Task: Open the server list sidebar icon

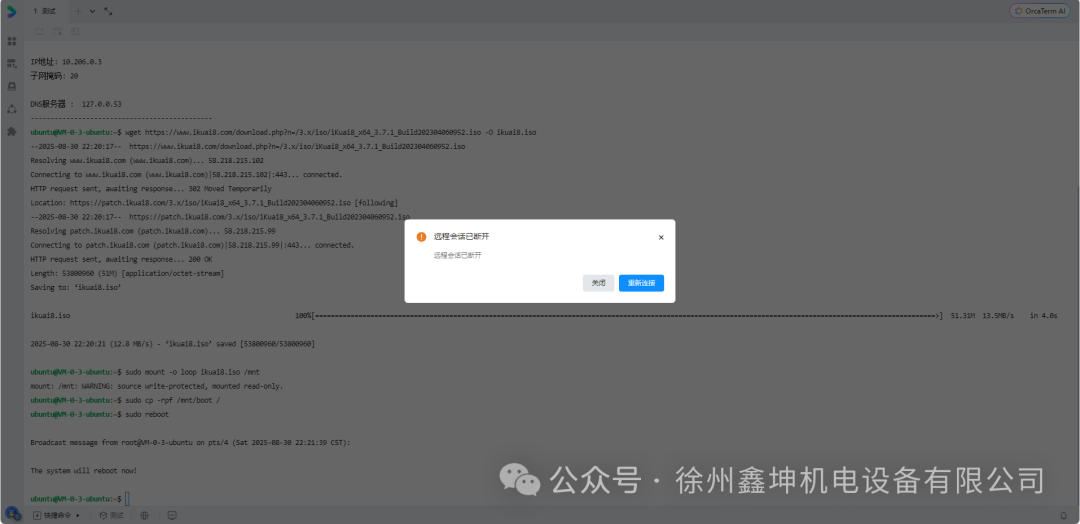Action: (12, 64)
